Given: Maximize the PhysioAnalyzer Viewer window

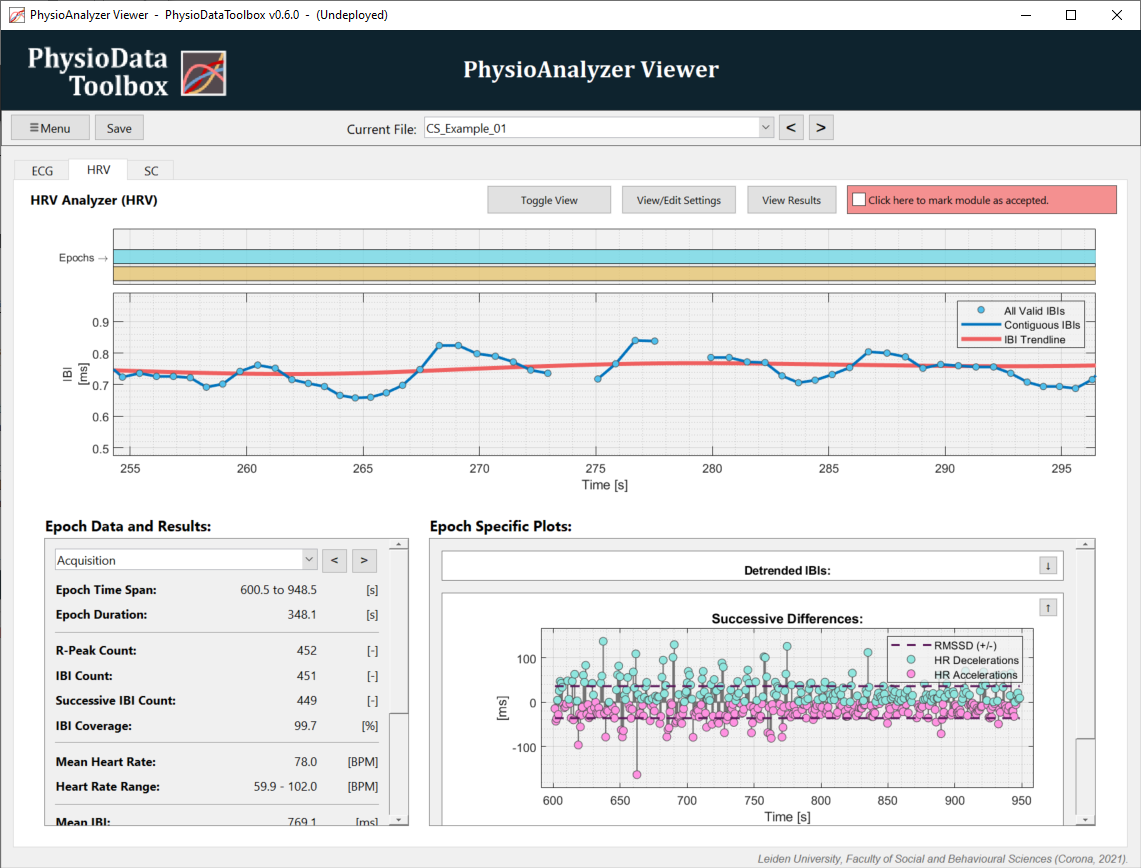Looking at the screenshot, I should [x=1071, y=15].
